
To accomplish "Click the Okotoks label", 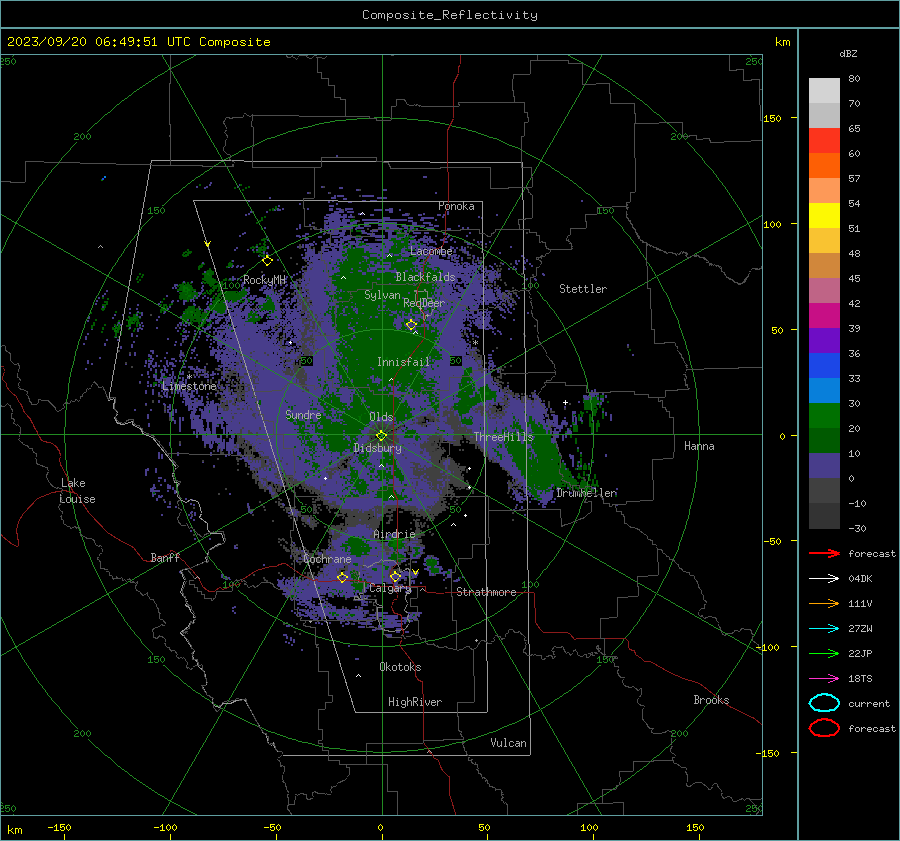I will click(400, 666).
